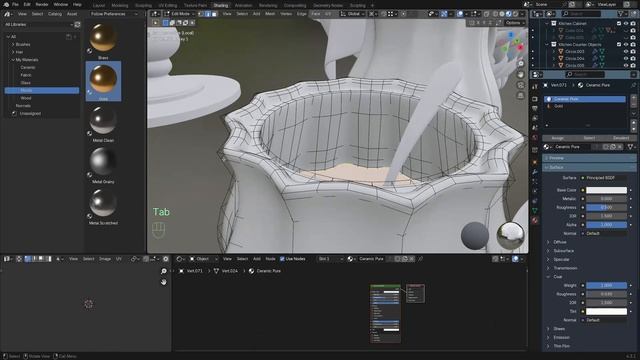Open the outliner filter dropdown
The width and height of the screenshot is (640, 360).
pyautogui.click(x=622, y=14)
